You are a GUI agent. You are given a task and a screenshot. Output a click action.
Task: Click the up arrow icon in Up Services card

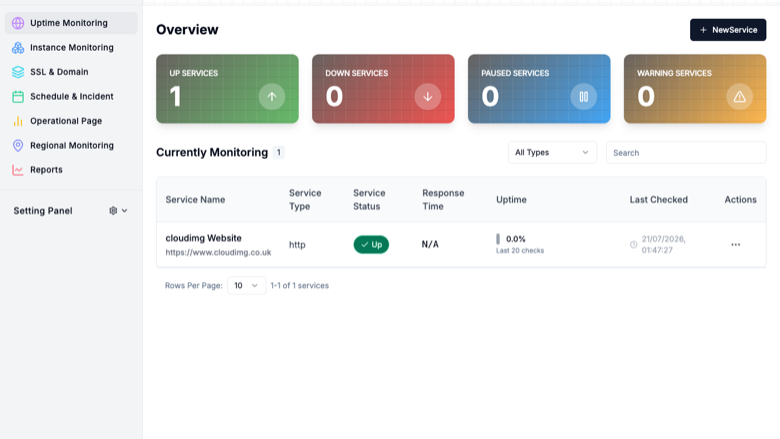pos(272,96)
